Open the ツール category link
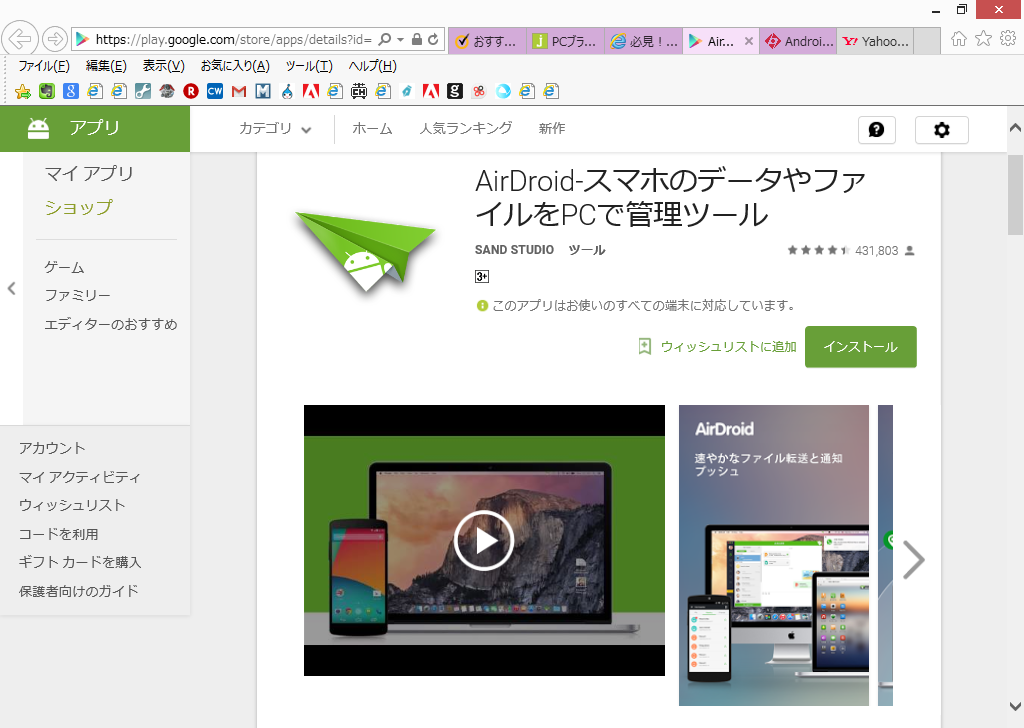This screenshot has width=1024, height=728. tap(586, 250)
